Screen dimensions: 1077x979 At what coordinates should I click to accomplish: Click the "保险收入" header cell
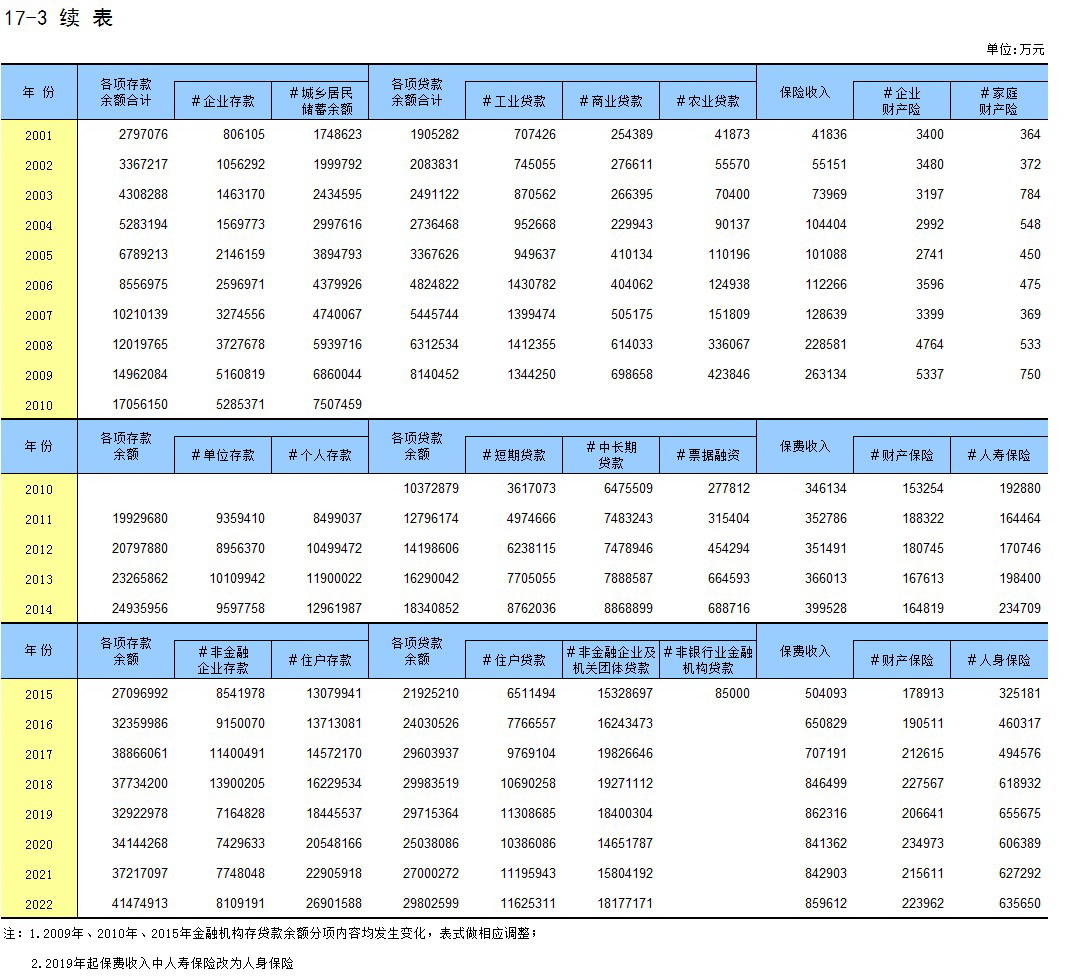point(805,92)
